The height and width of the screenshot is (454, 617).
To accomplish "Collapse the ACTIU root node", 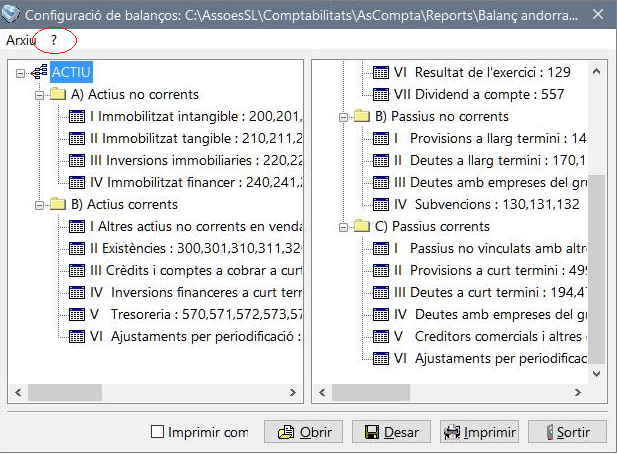I will point(20,73).
